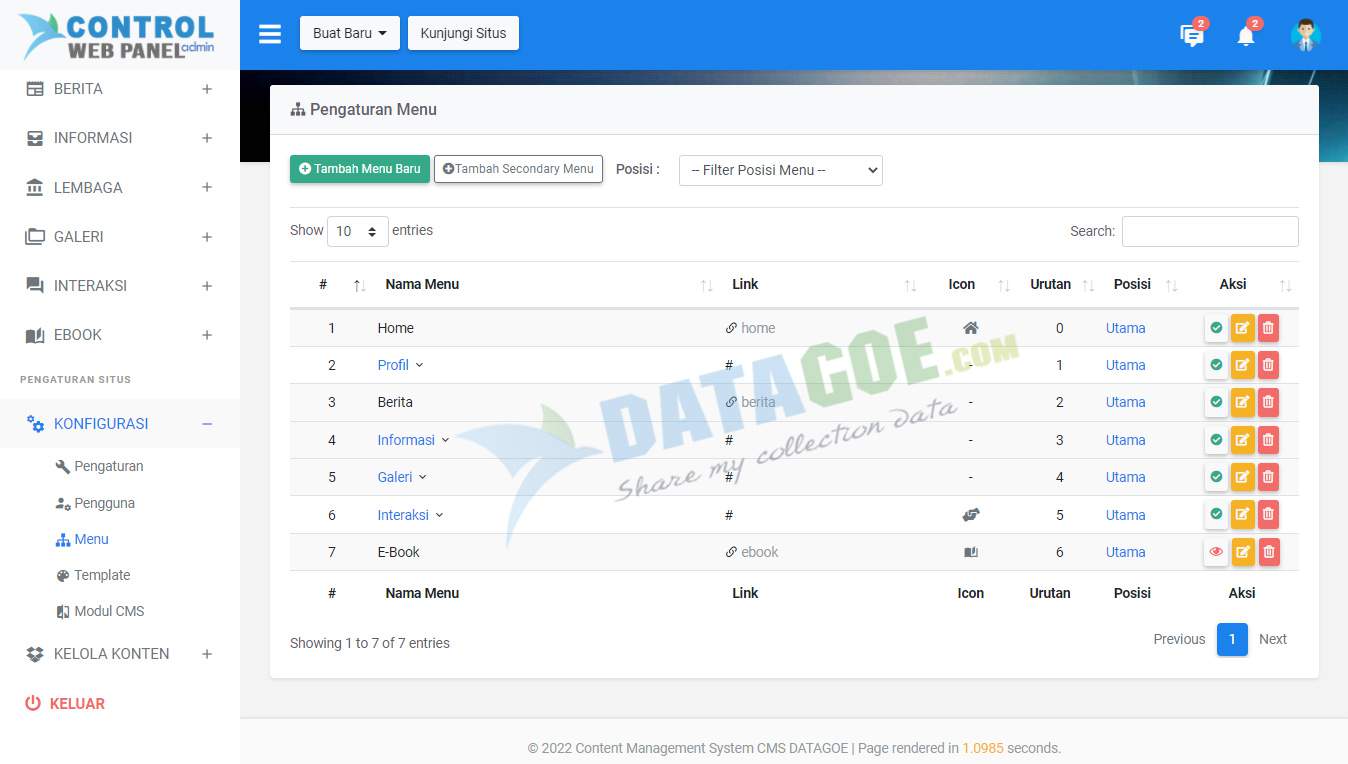Click the Kunjungi Situs button

[463, 33]
